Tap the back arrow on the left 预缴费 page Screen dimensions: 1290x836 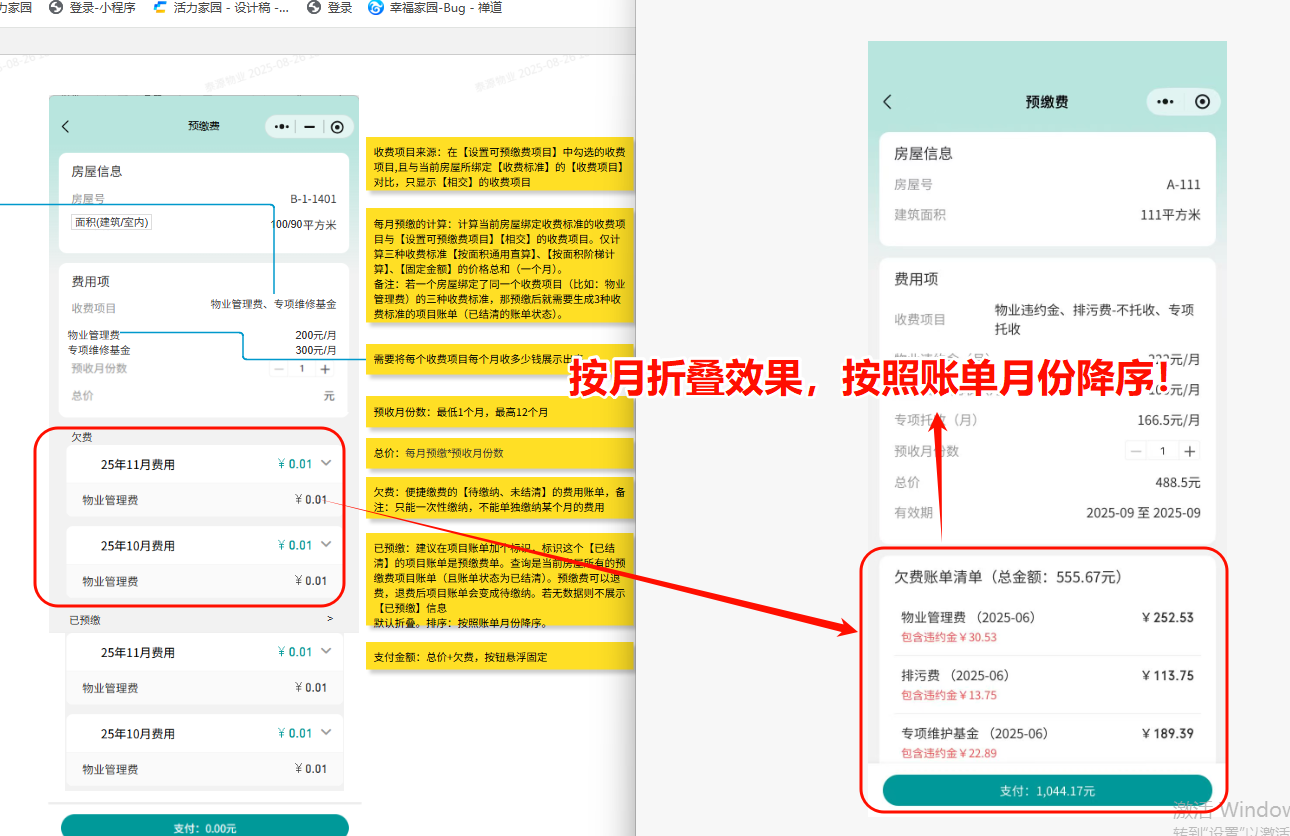tap(66, 126)
